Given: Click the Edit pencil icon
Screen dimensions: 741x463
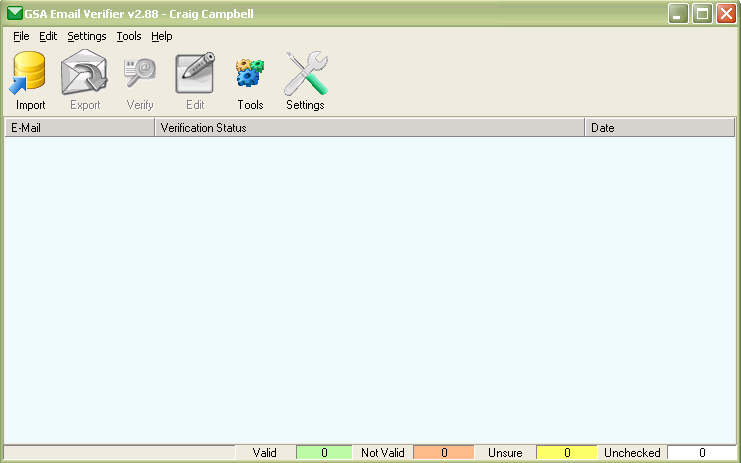Looking at the screenshot, I should pos(195,73).
